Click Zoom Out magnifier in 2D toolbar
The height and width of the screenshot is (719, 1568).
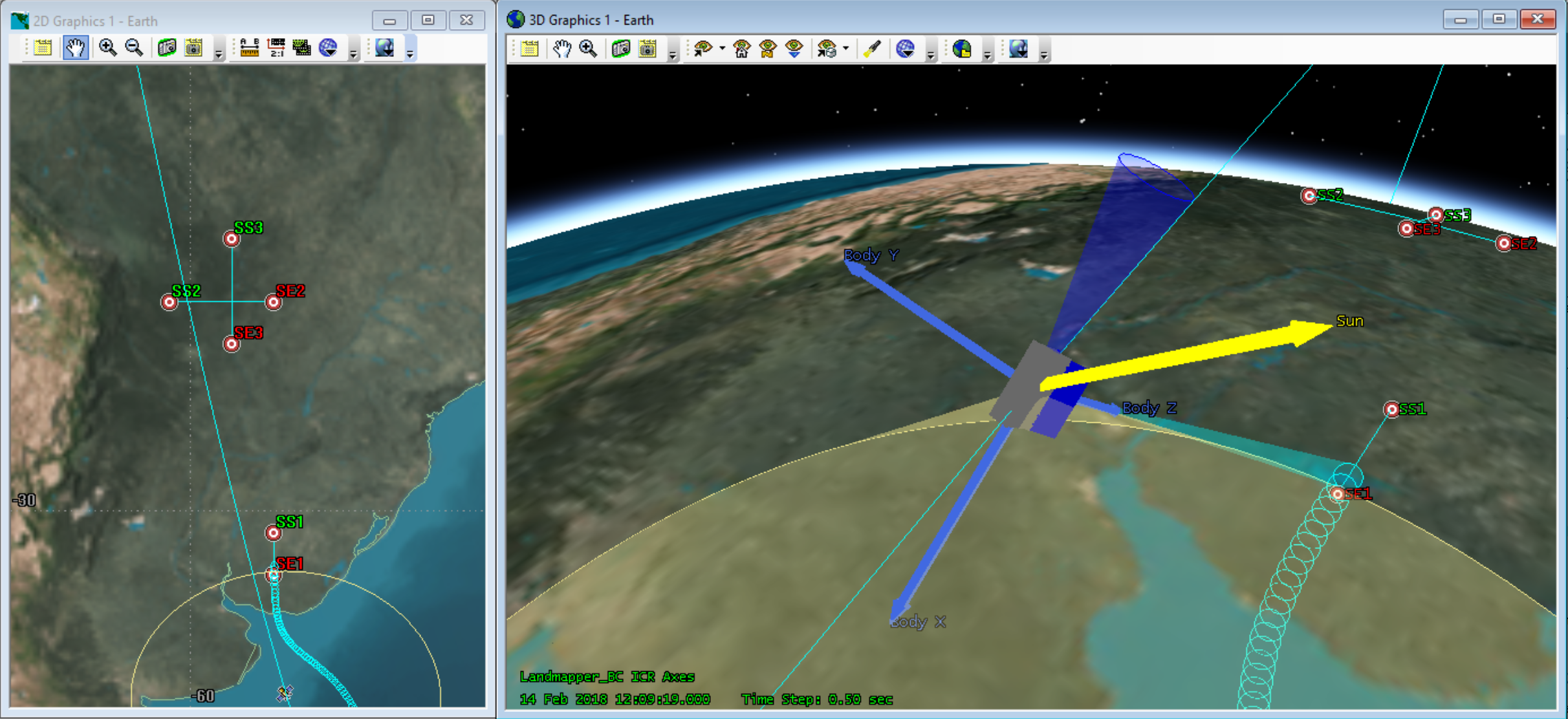[134, 48]
